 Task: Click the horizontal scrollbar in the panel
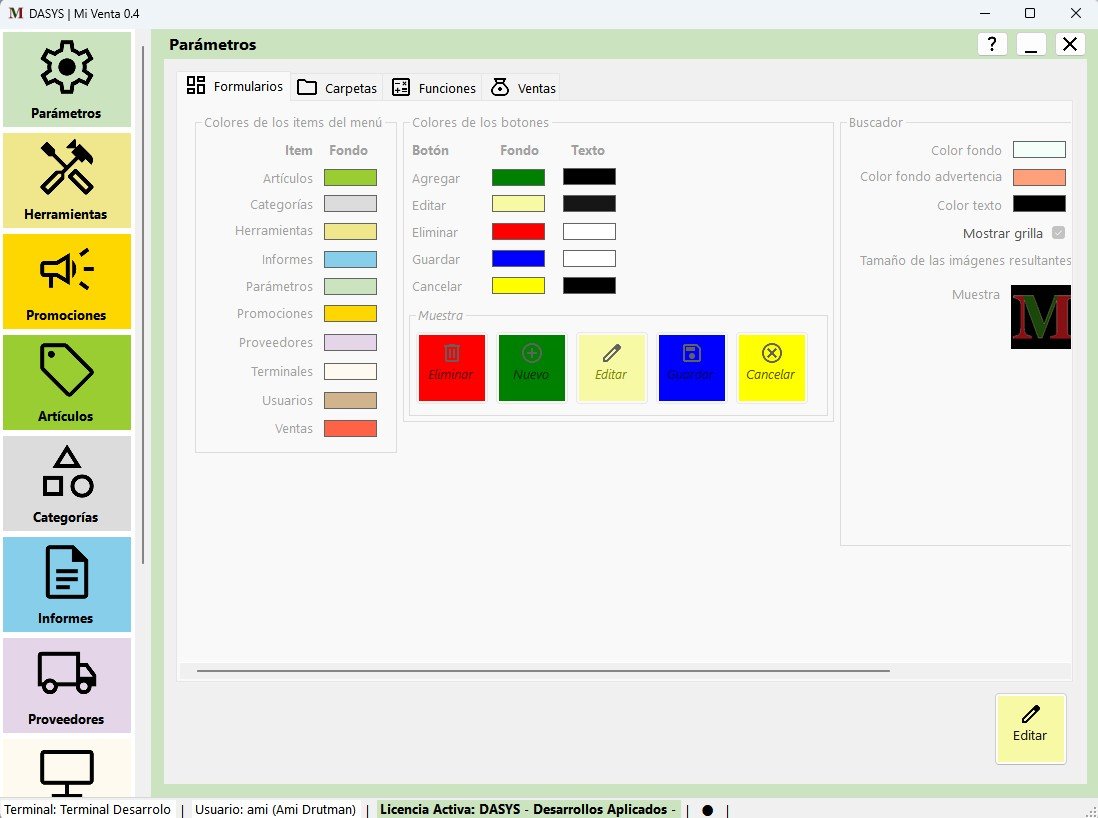[x=543, y=670]
